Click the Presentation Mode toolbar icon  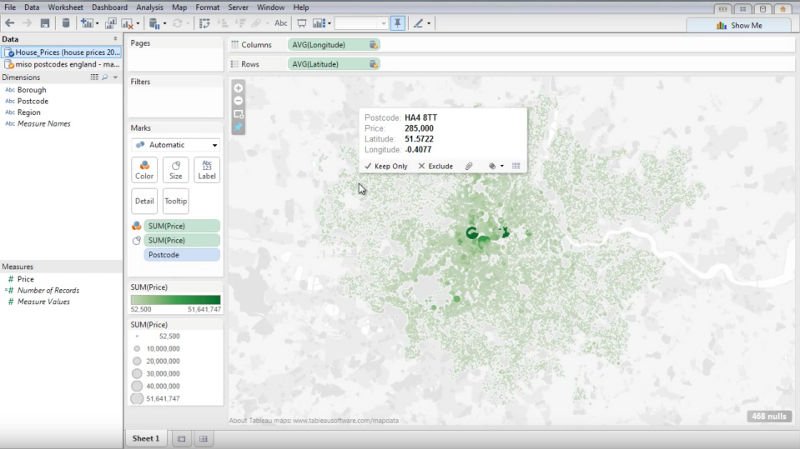click(302, 23)
